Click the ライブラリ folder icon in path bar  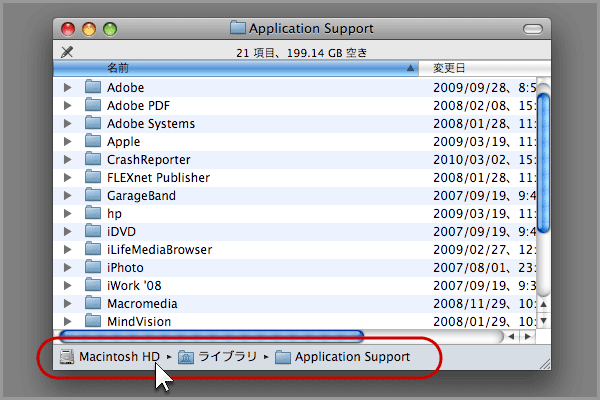(186, 357)
